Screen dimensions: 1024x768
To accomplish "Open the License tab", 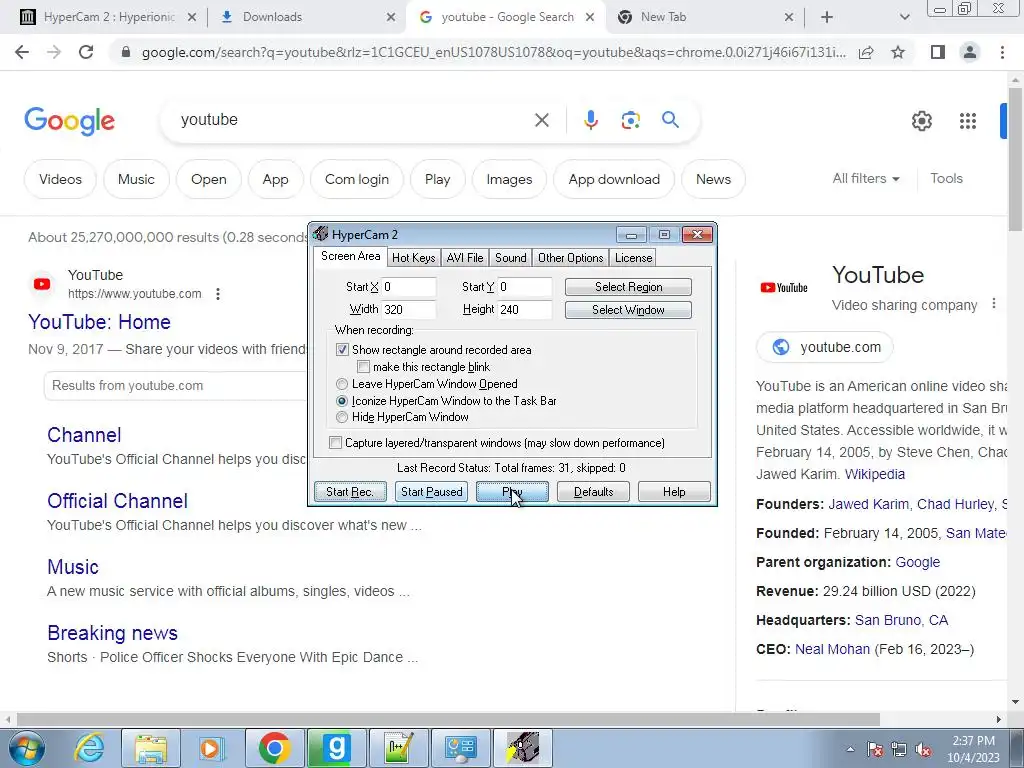I will click(633, 257).
